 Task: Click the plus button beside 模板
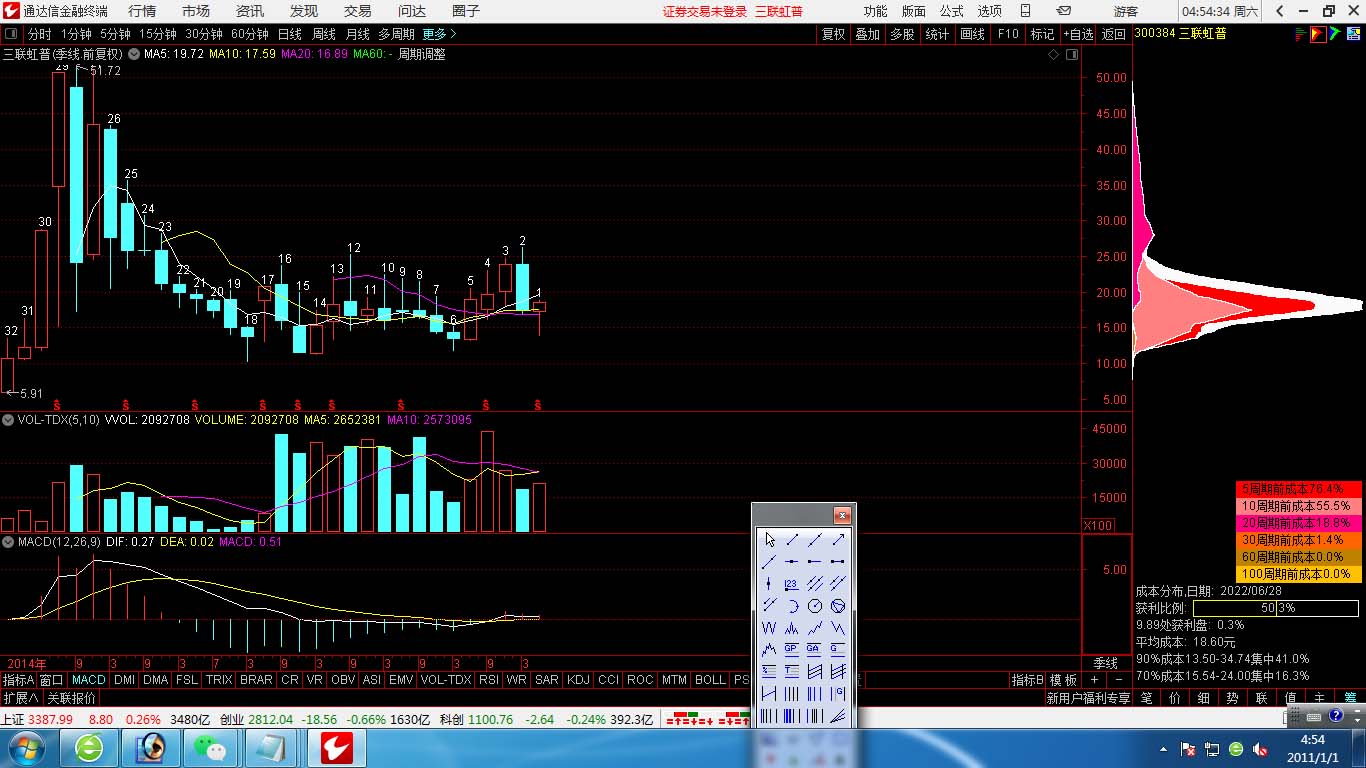coord(1094,680)
